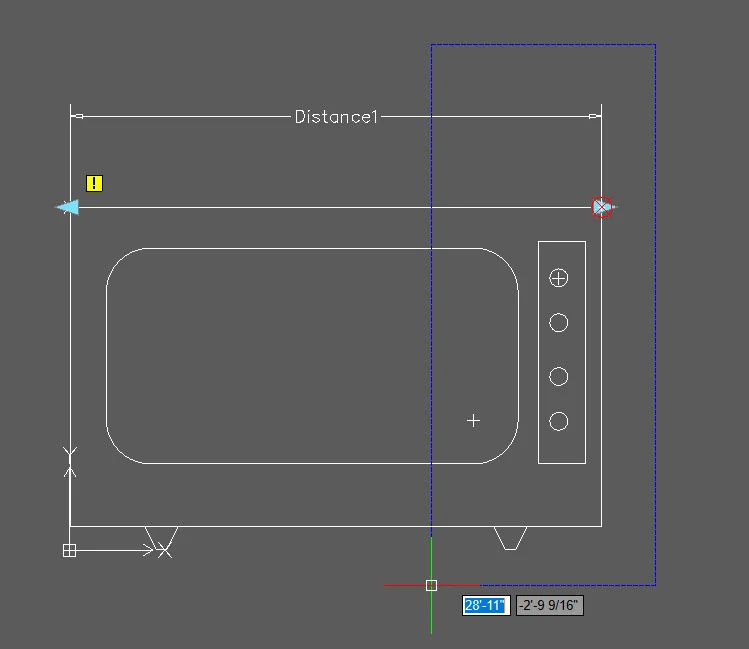The width and height of the screenshot is (749, 649).
Task: Select the Distance1 parameter label
Action: tap(337, 117)
